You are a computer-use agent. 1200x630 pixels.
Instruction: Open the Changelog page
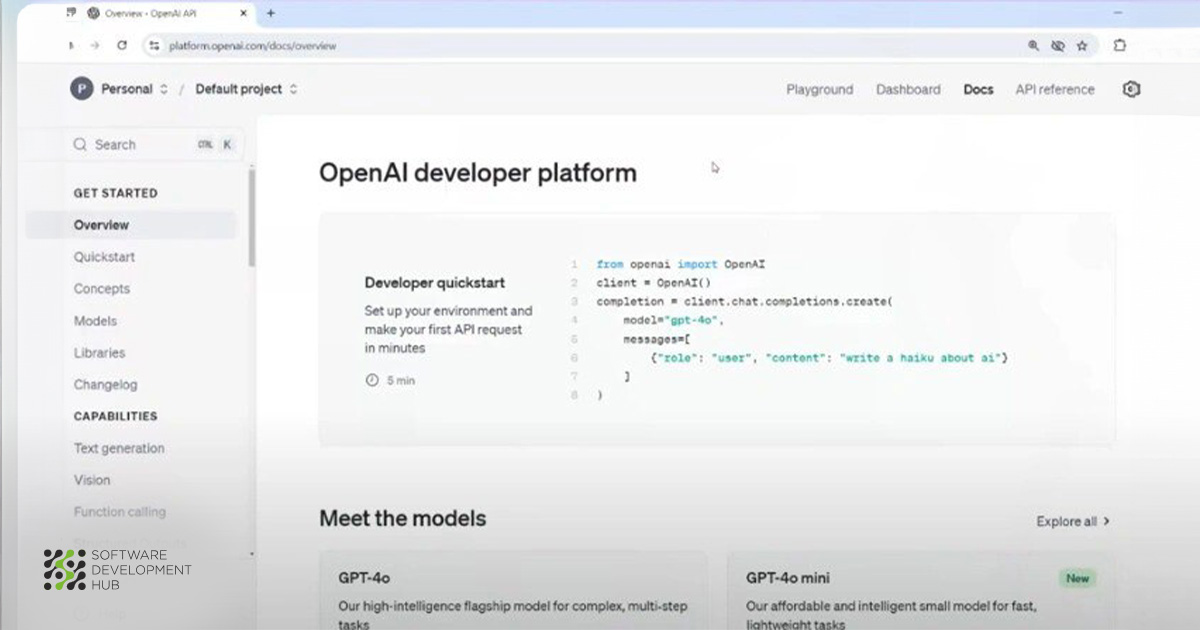point(105,385)
